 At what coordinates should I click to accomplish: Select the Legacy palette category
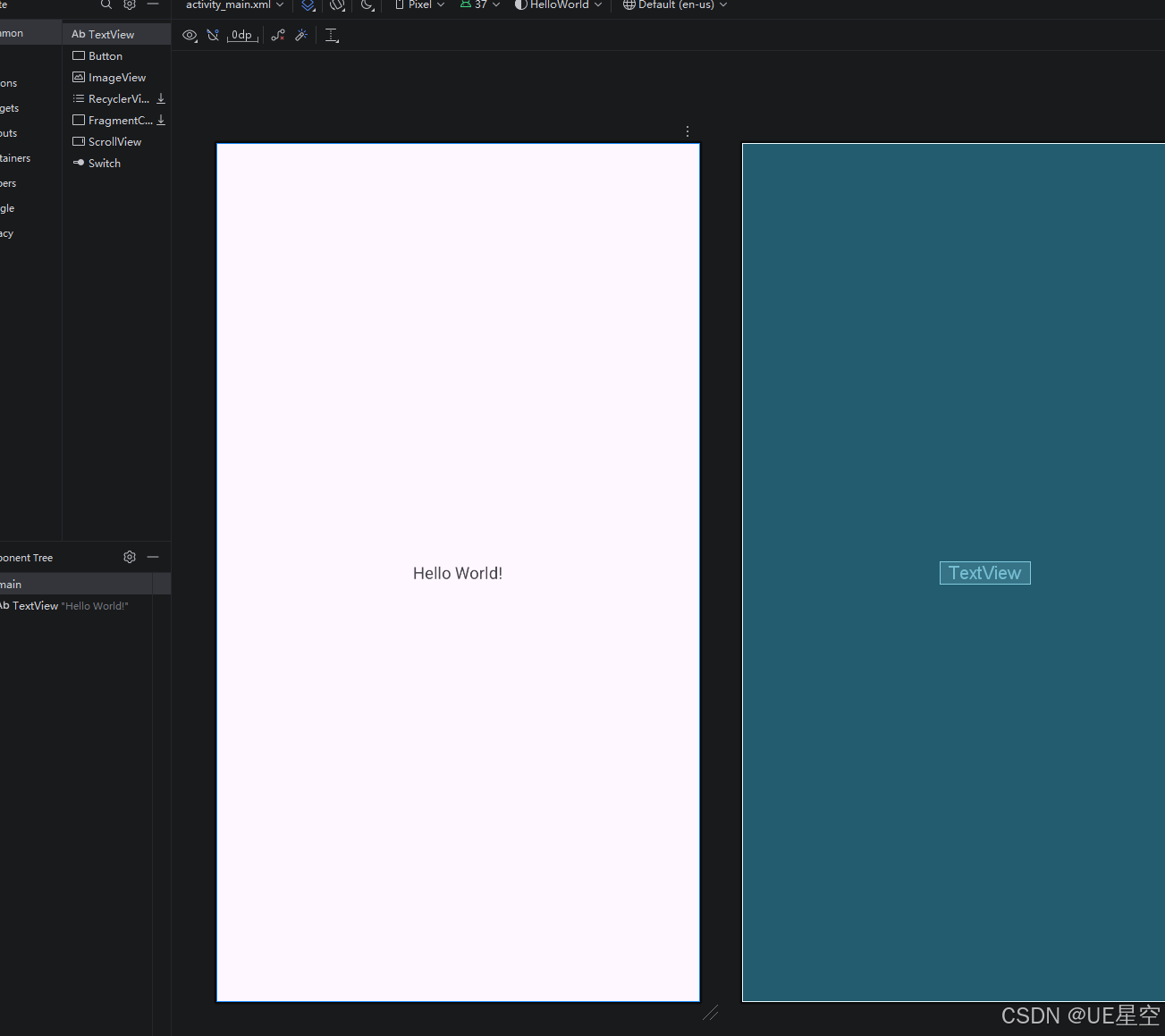pos(30,233)
